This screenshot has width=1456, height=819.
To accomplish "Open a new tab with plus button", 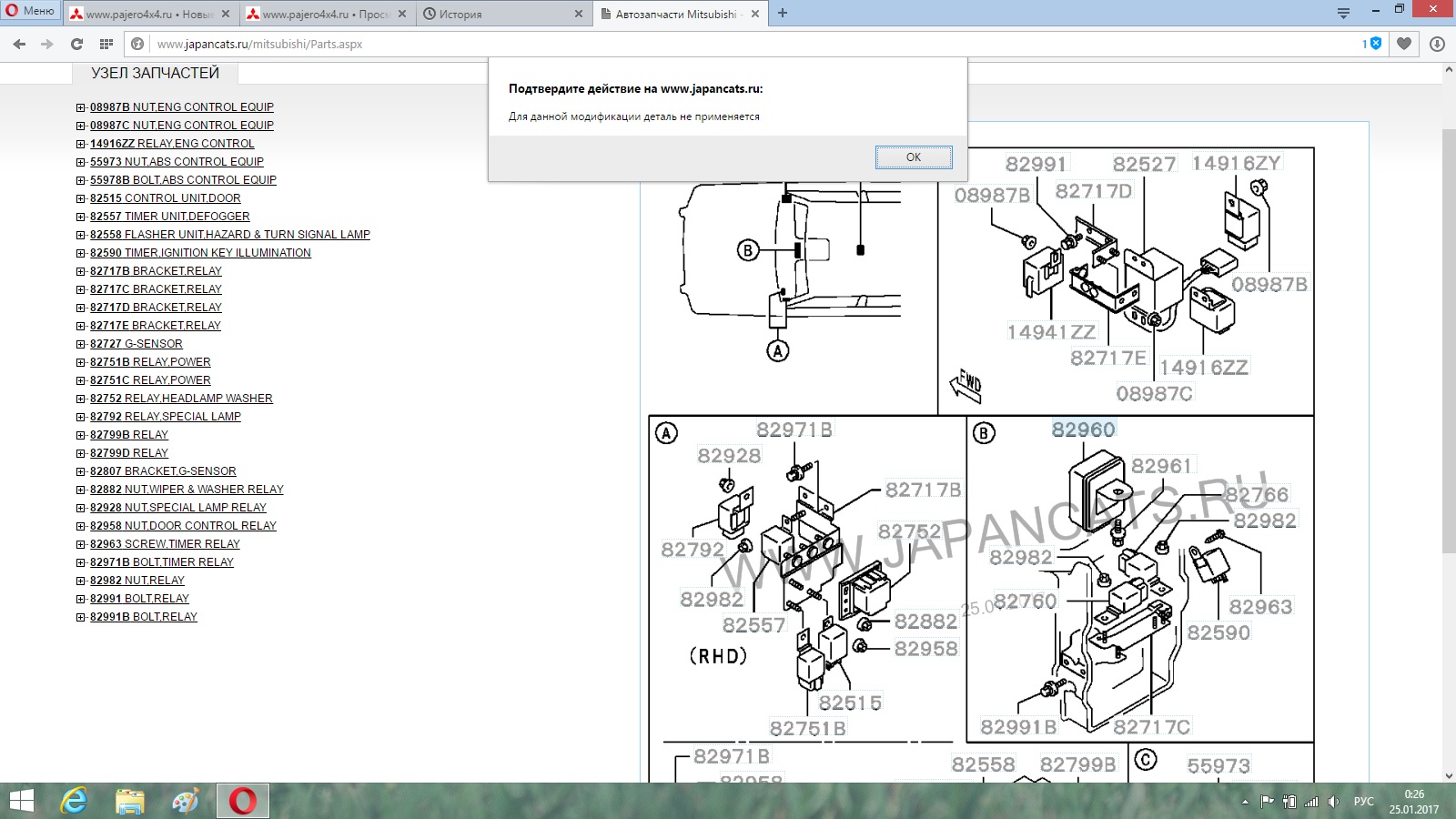I will point(783,13).
